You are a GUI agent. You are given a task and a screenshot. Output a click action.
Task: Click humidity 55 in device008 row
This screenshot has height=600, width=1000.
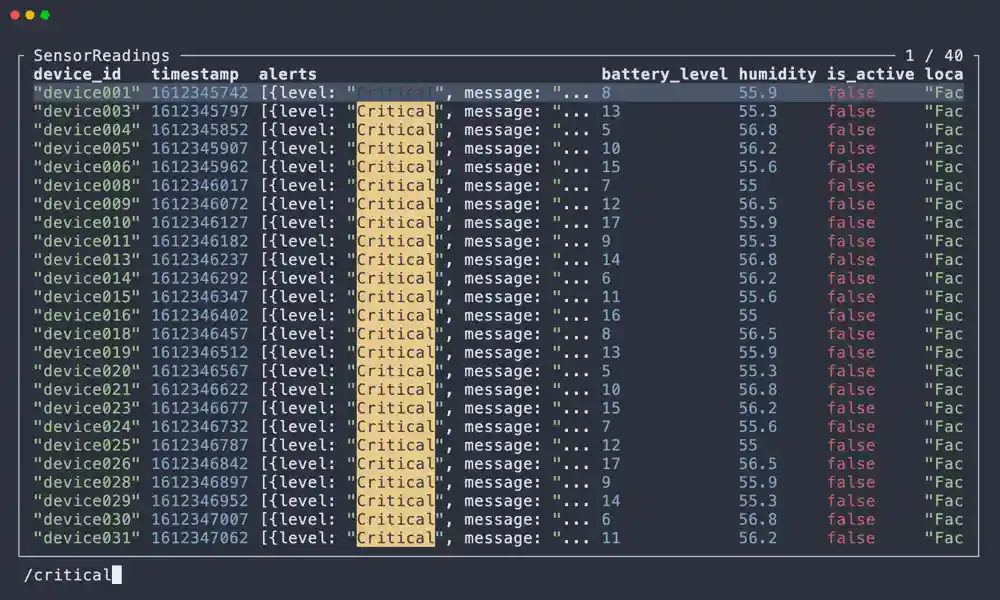click(748, 185)
